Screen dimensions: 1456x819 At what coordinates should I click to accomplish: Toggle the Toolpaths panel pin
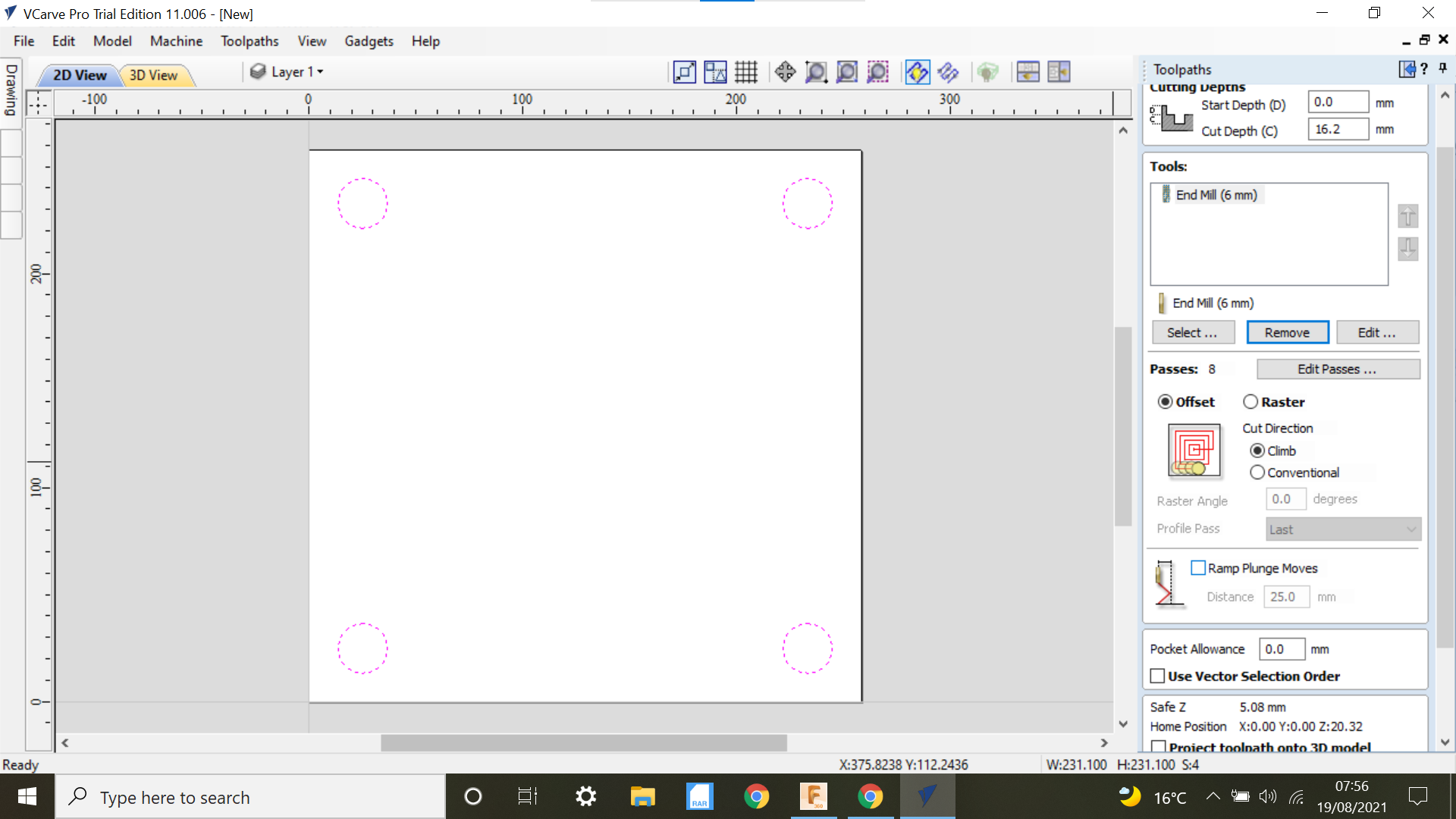tap(1443, 69)
